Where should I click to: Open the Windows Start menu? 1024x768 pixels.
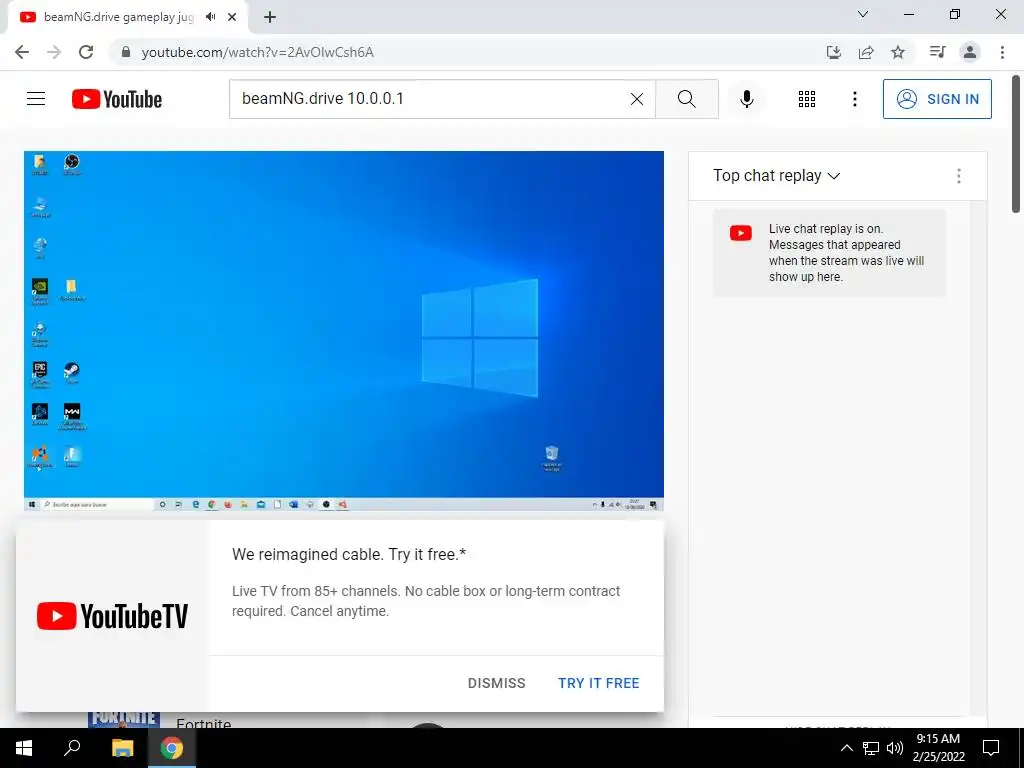(x=24, y=748)
